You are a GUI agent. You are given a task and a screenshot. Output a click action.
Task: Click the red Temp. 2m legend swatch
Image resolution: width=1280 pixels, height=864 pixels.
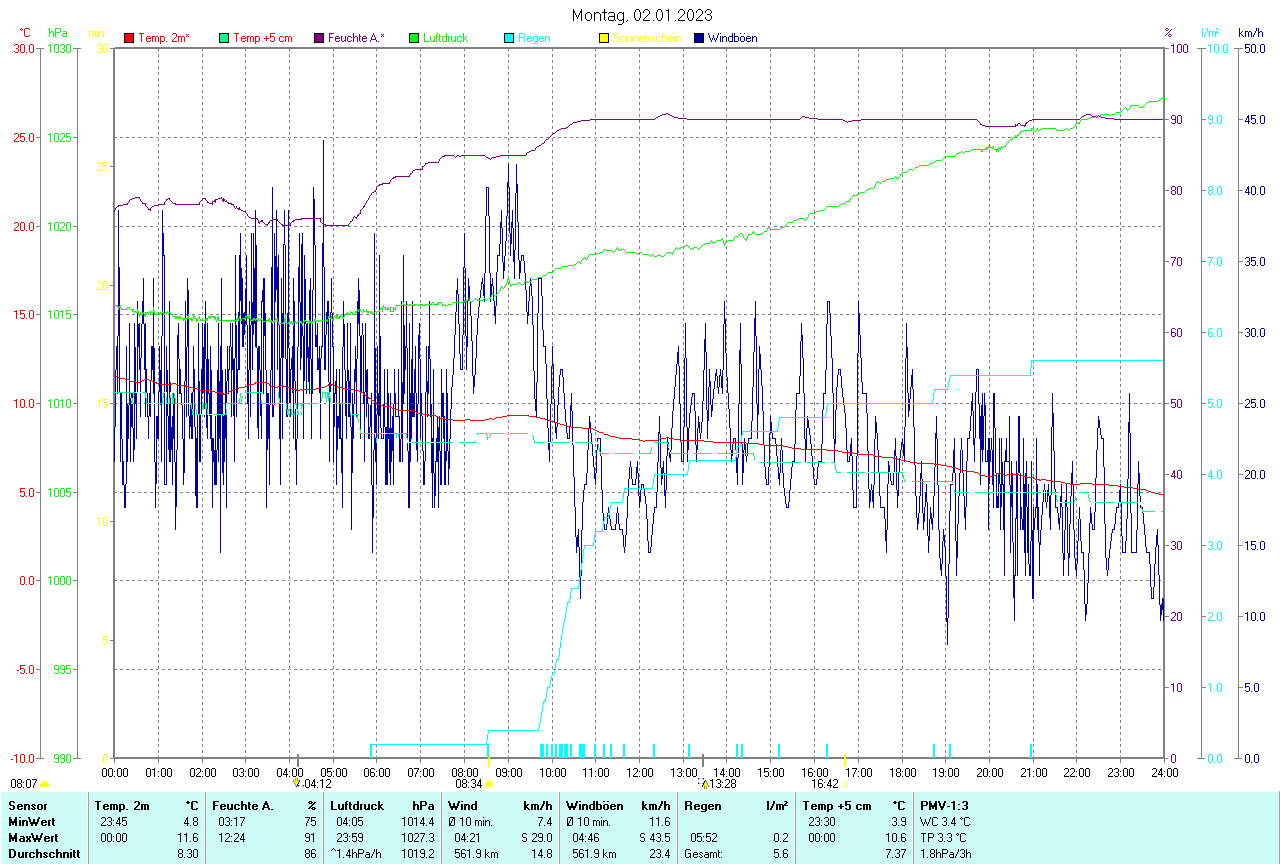[x=129, y=39]
